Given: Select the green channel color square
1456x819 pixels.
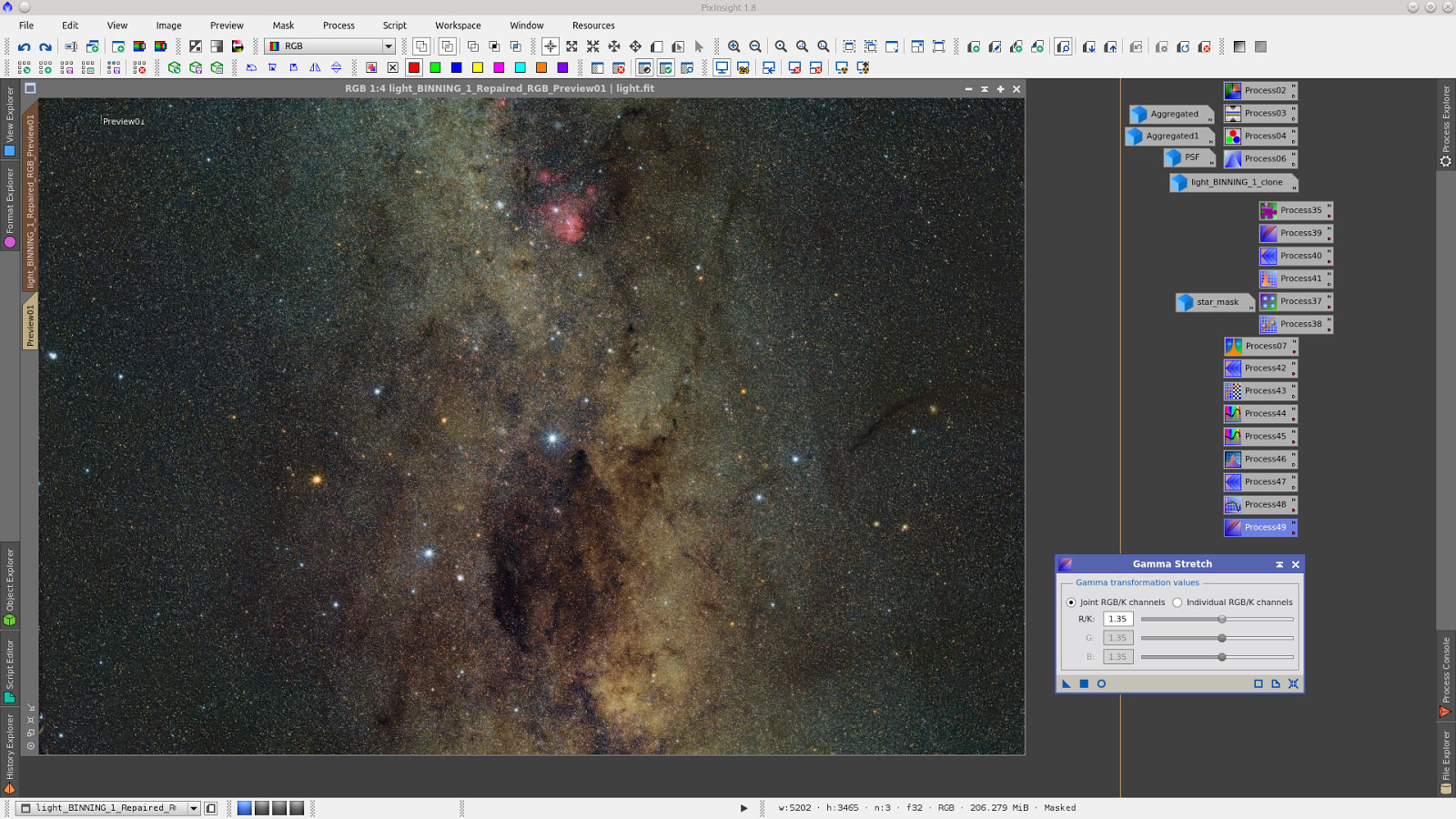Looking at the screenshot, I should click(x=435, y=67).
